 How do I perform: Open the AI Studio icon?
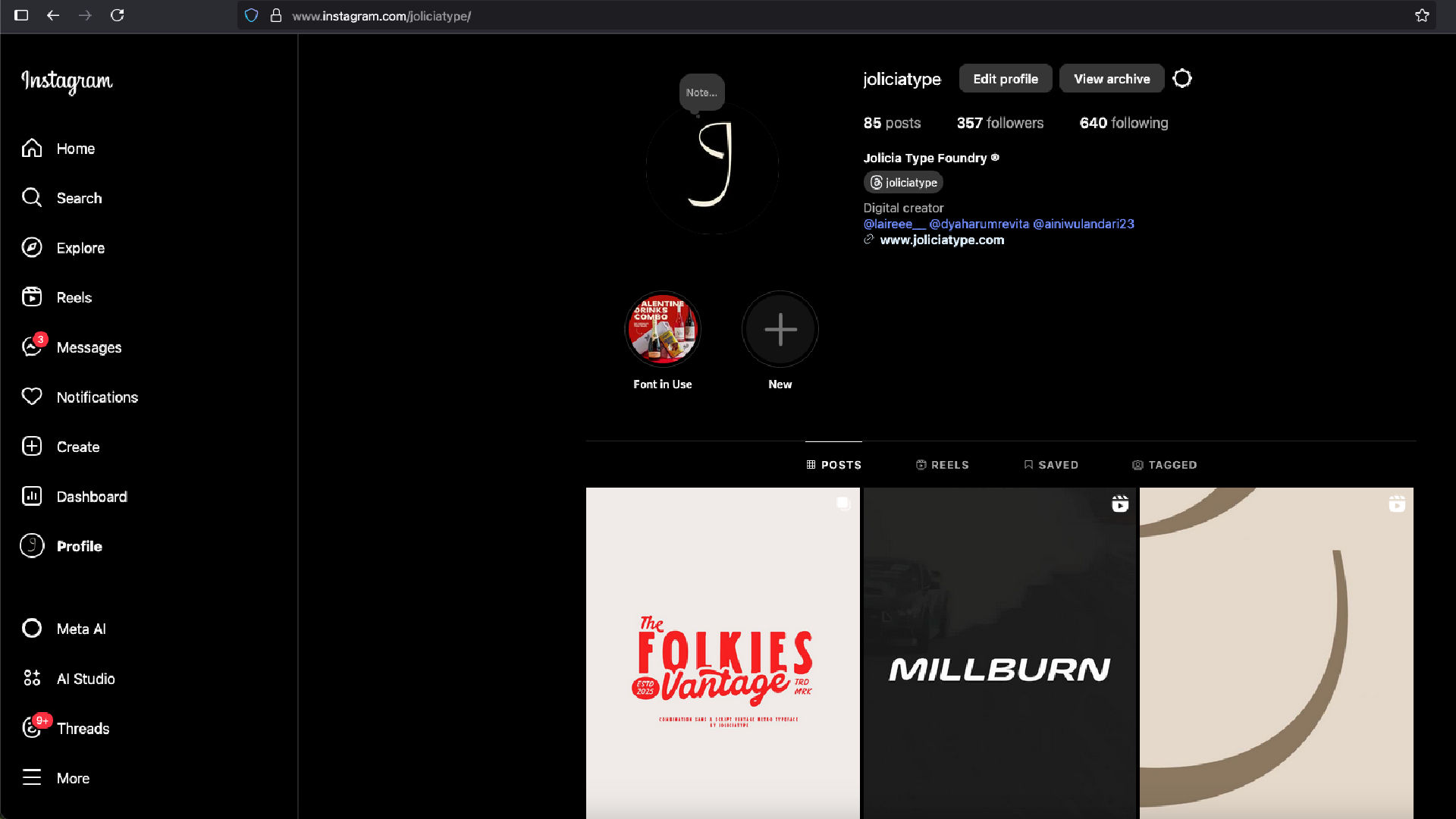click(x=32, y=678)
